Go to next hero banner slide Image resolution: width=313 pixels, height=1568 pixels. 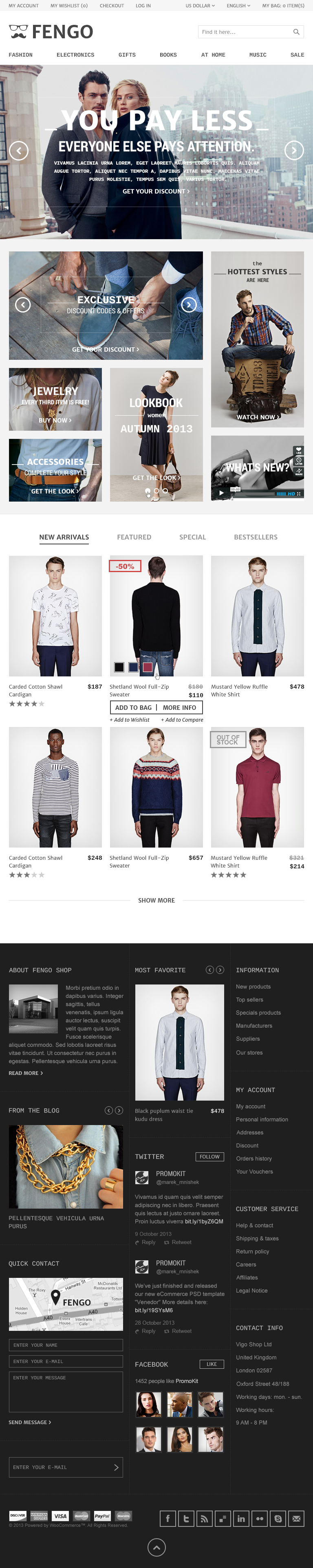point(294,150)
